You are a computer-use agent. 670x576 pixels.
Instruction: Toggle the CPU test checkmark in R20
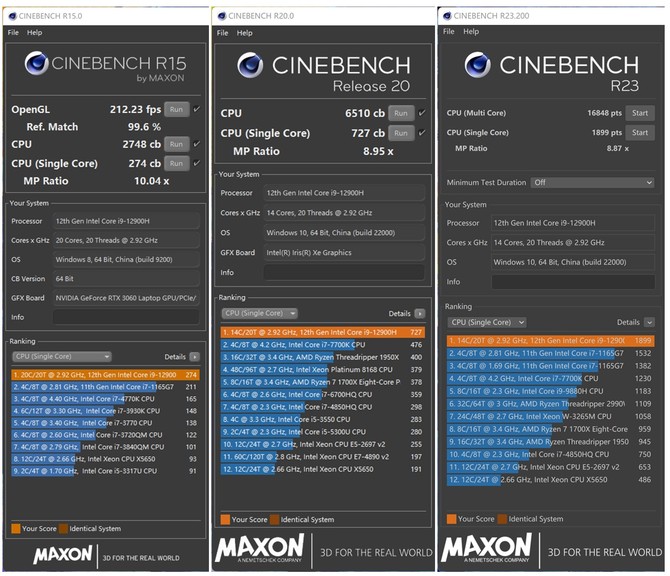pyautogui.click(x=422, y=113)
